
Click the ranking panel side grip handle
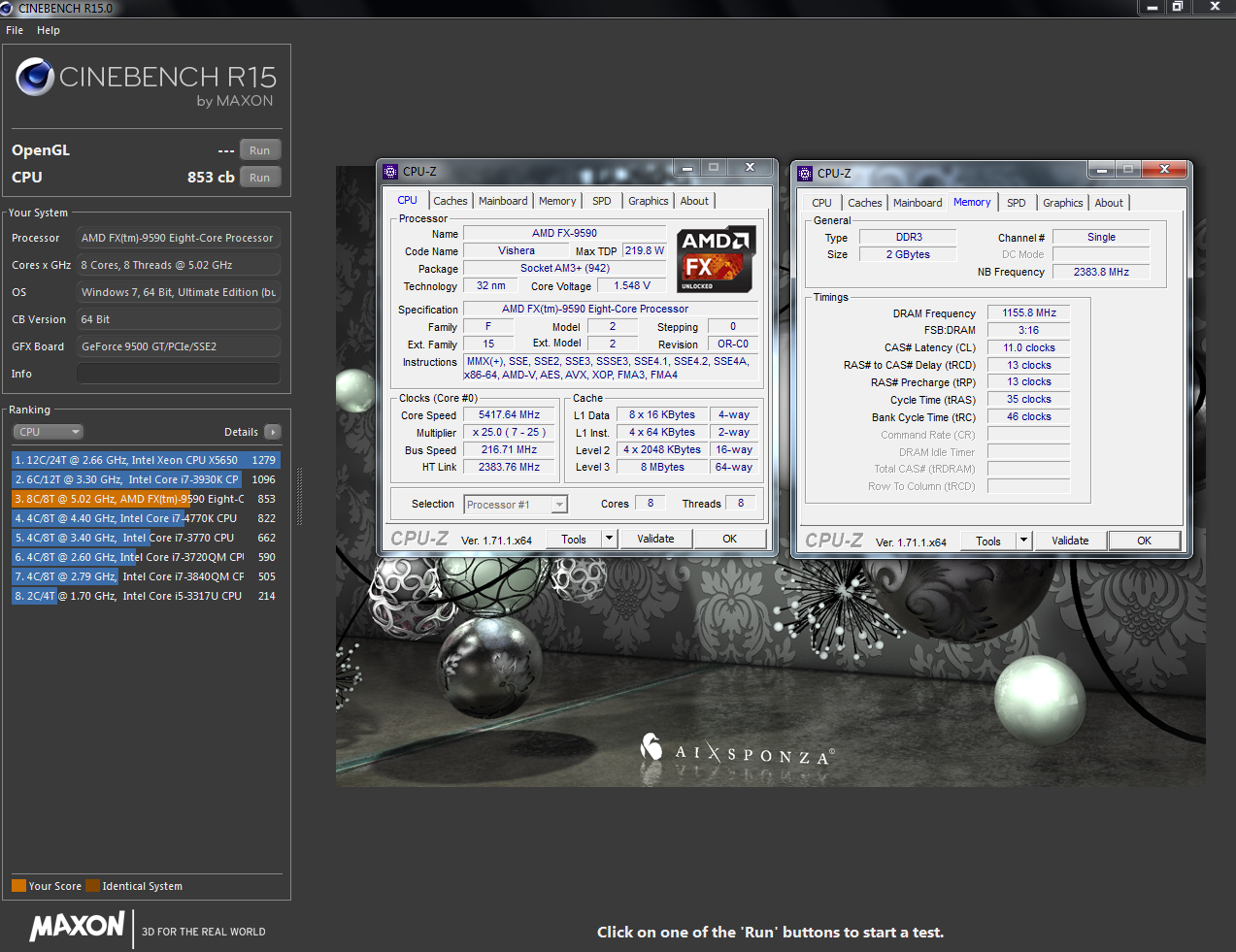tap(299, 496)
